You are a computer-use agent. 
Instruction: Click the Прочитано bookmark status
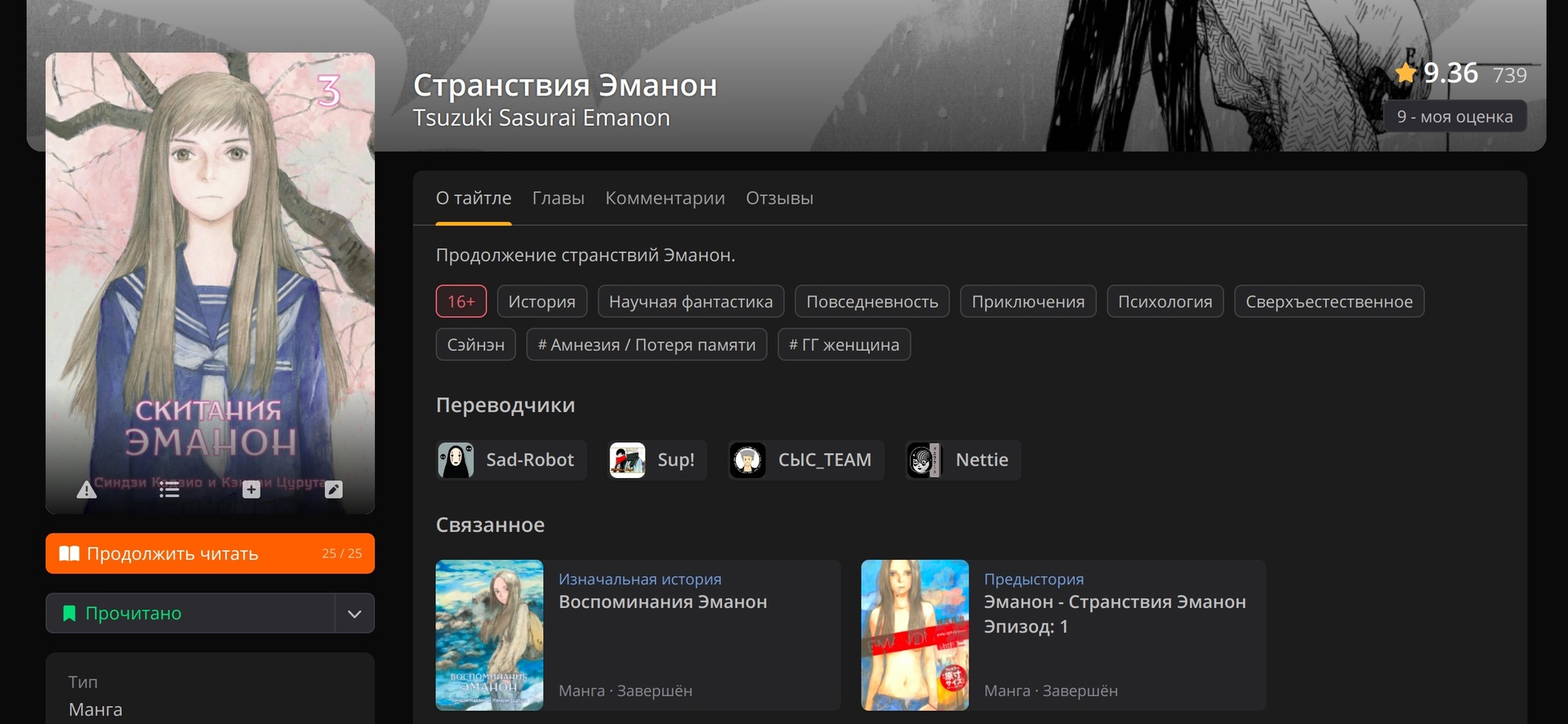click(190, 614)
